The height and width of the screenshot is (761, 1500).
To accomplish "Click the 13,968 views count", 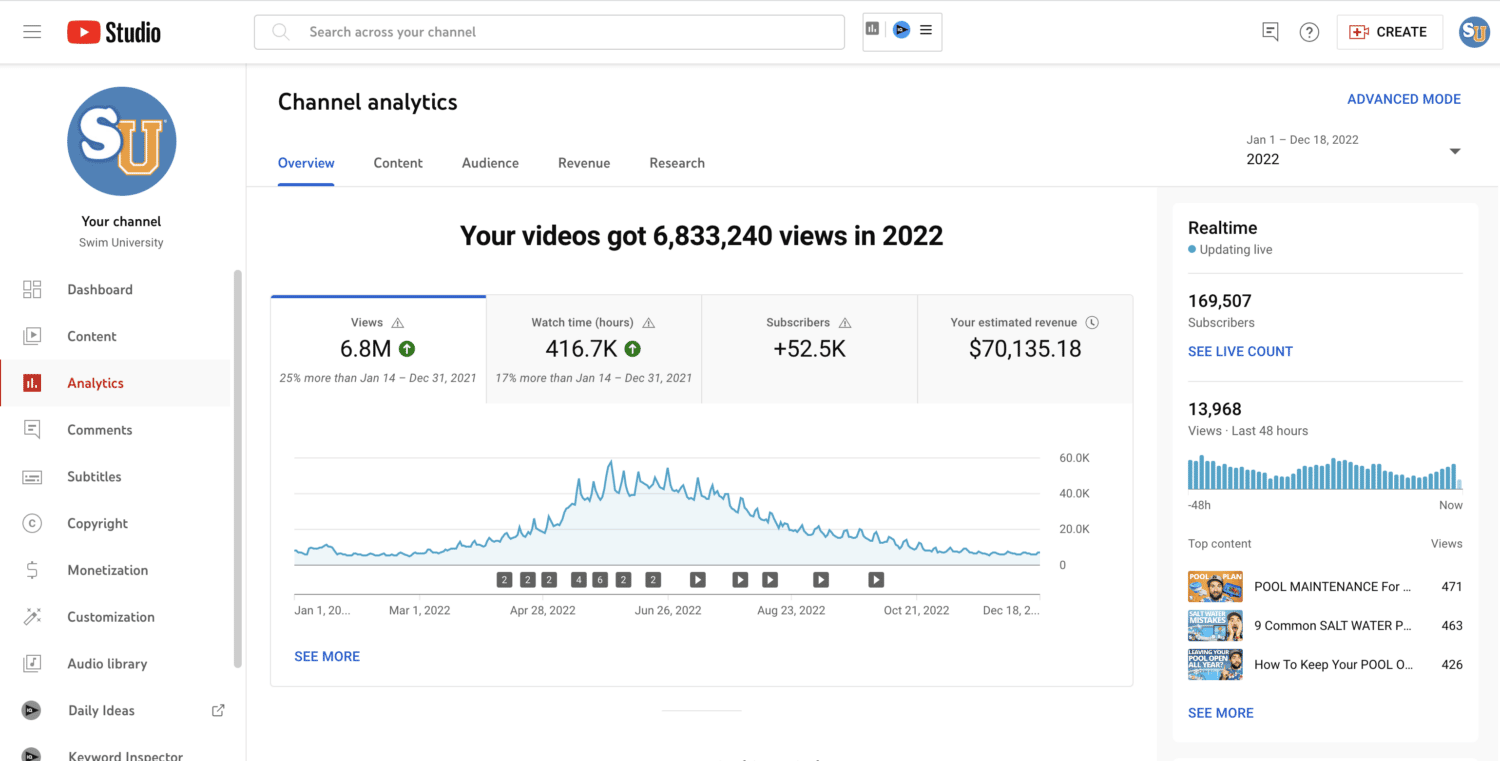I will coord(1214,409).
